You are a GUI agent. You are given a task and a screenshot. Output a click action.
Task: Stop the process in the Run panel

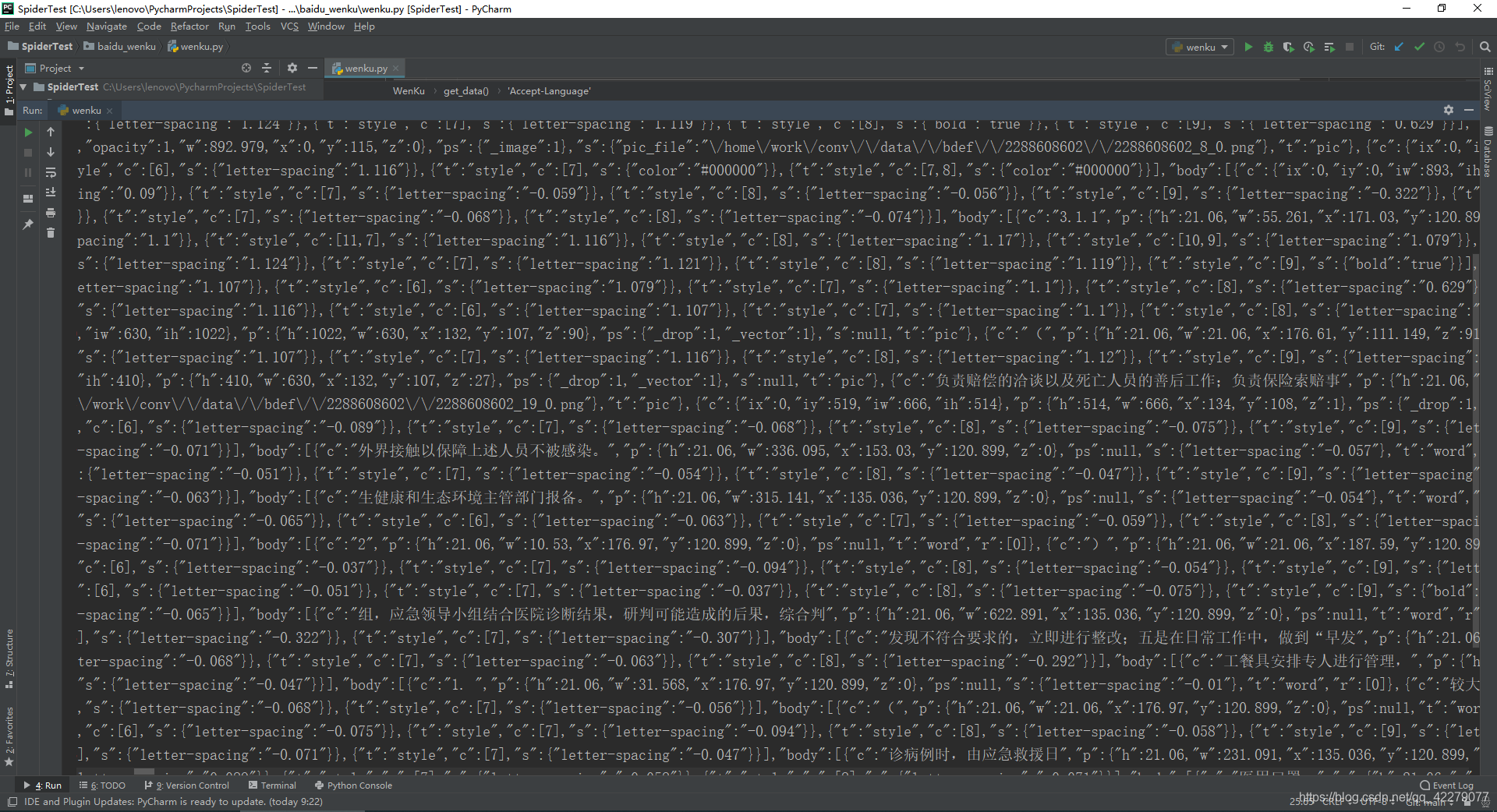pyautogui.click(x=29, y=153)
